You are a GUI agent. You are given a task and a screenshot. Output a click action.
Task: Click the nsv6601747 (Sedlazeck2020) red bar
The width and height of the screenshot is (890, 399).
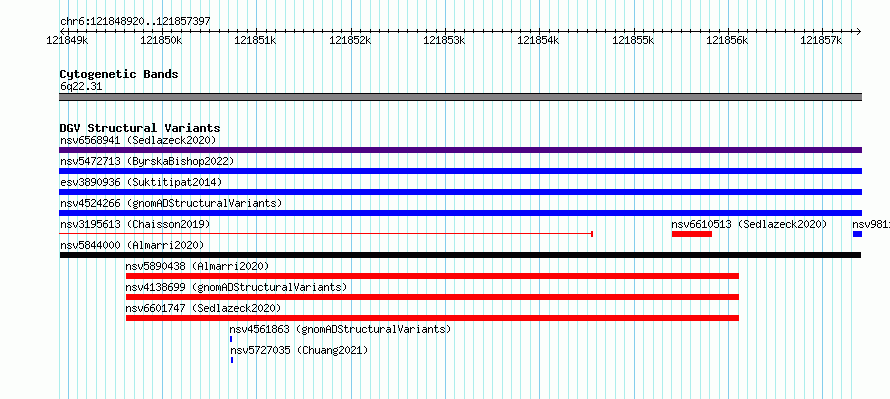pos(432,318)
